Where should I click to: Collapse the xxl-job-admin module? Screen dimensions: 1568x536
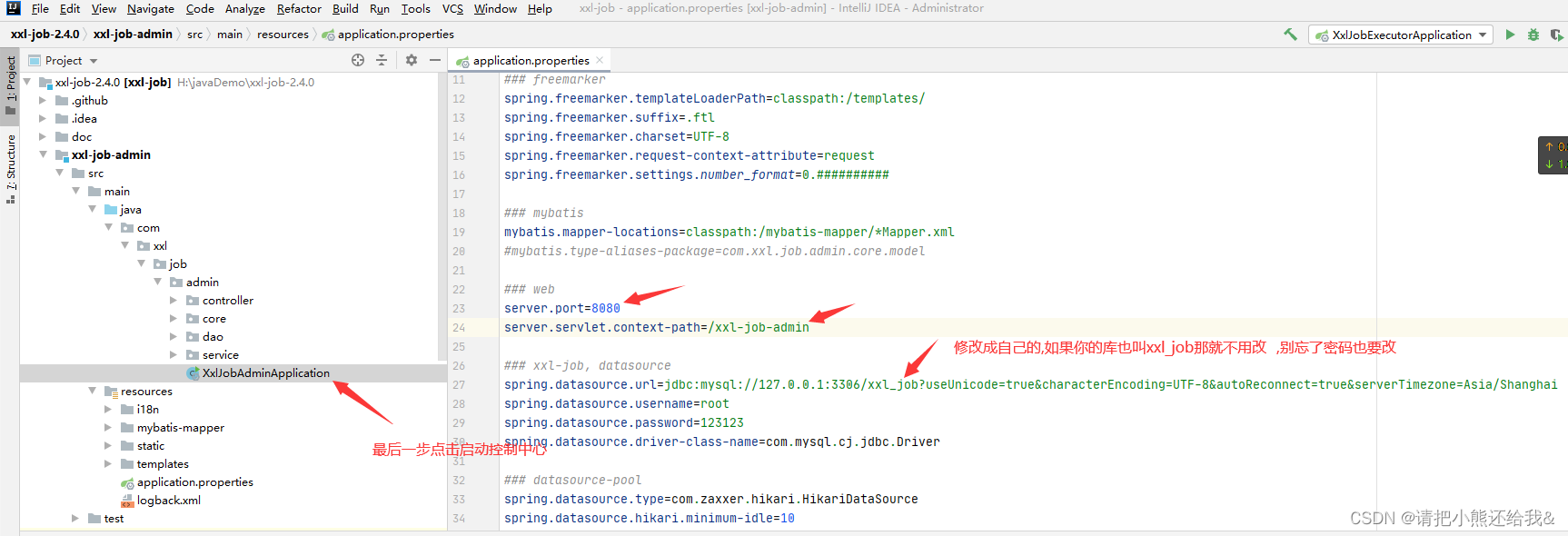click(43, 154)
